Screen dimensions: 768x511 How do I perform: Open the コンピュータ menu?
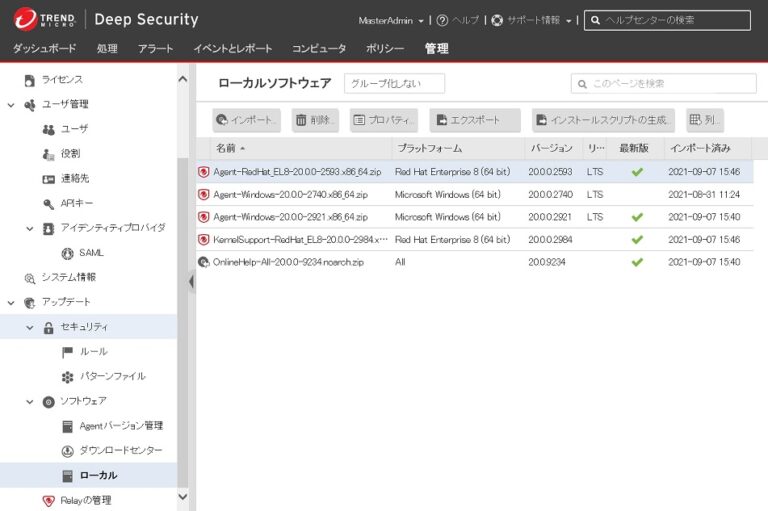[319, 49]
